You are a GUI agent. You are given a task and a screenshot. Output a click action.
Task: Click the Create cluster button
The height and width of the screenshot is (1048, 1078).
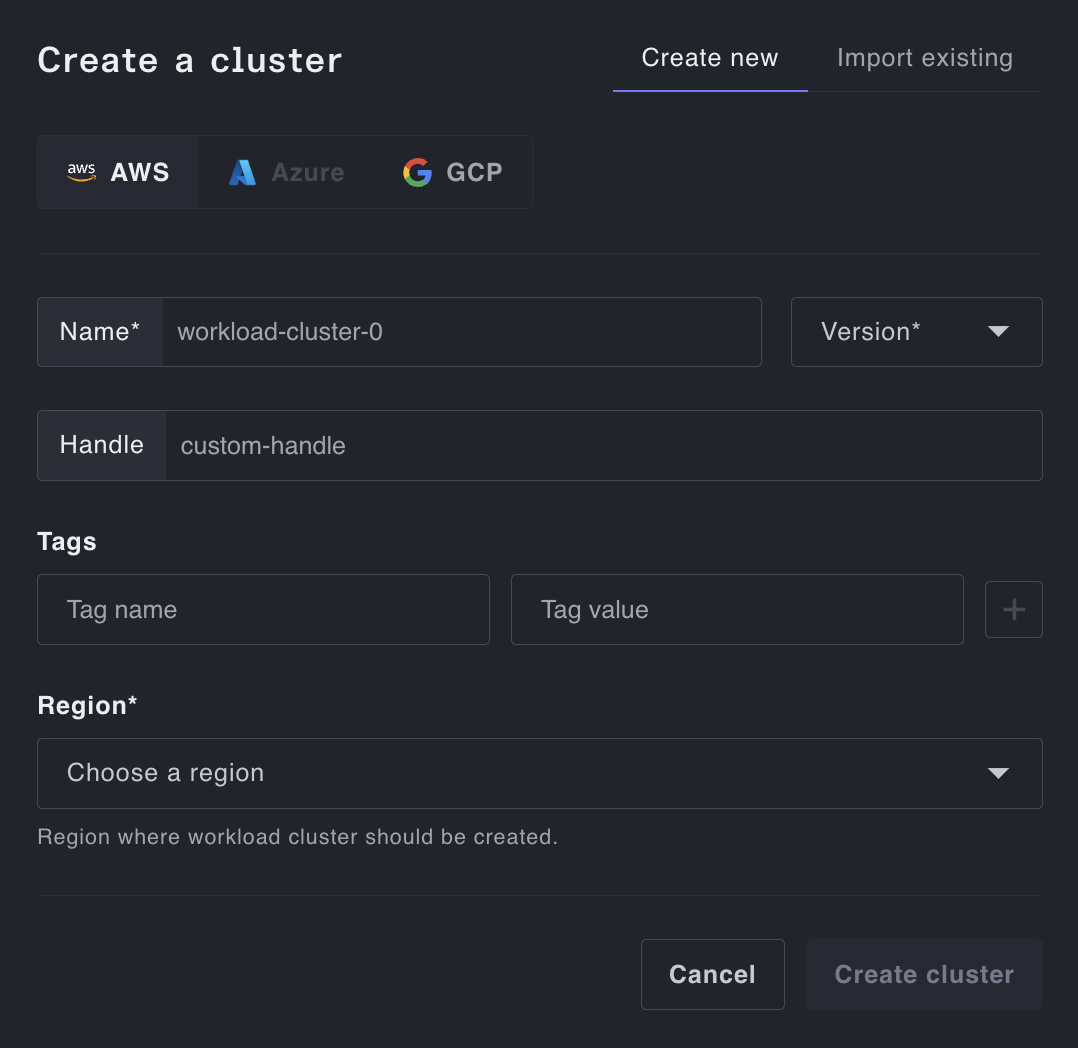[924, 974]
